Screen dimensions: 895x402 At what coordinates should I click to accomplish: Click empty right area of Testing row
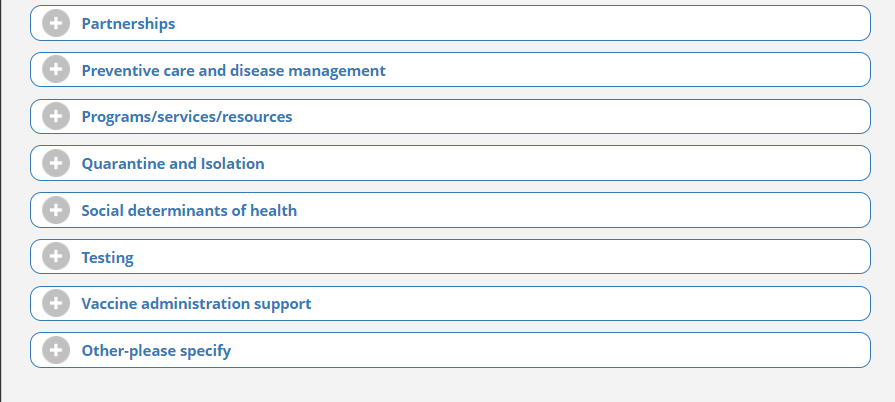(600, 257)
